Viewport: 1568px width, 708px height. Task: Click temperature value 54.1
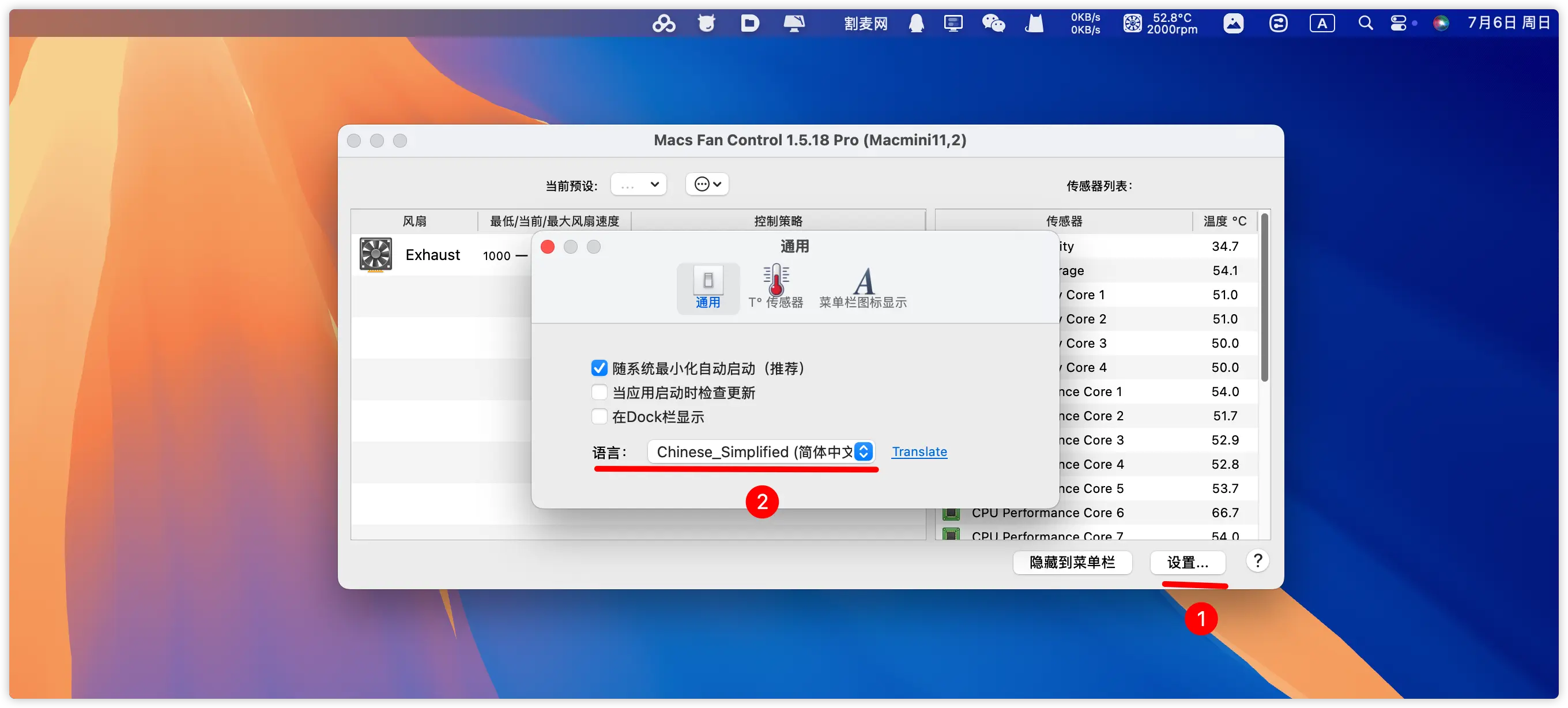1224,271
